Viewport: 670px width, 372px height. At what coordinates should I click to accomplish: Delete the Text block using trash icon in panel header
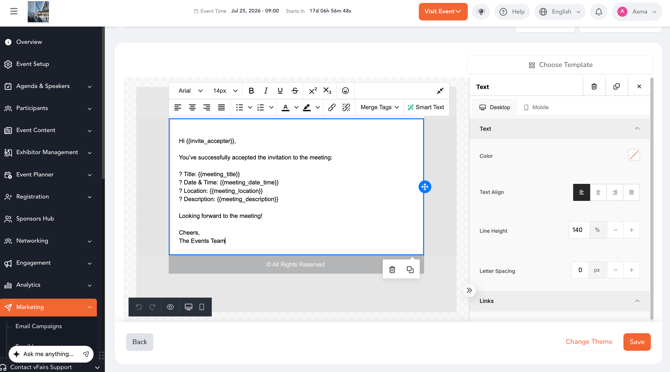pyautogui.click(x=594, y=87)
